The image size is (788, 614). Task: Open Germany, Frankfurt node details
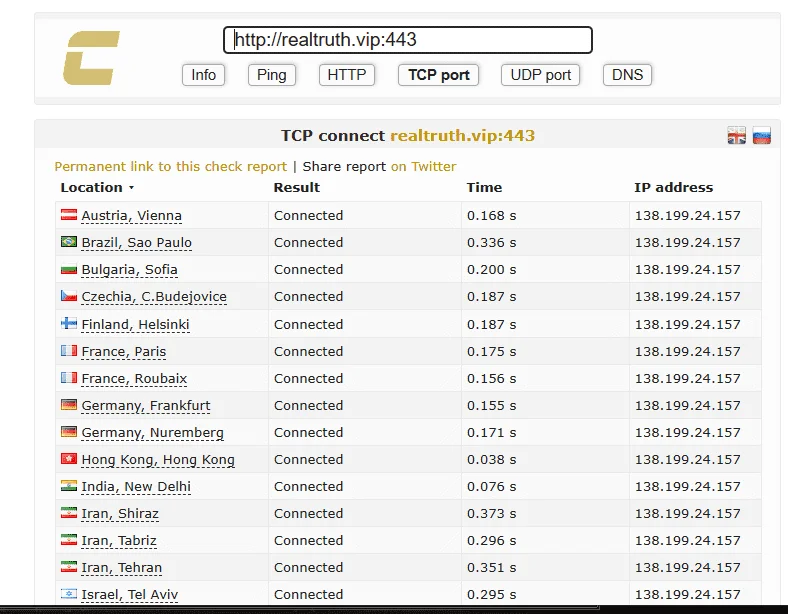coord(146,406)
